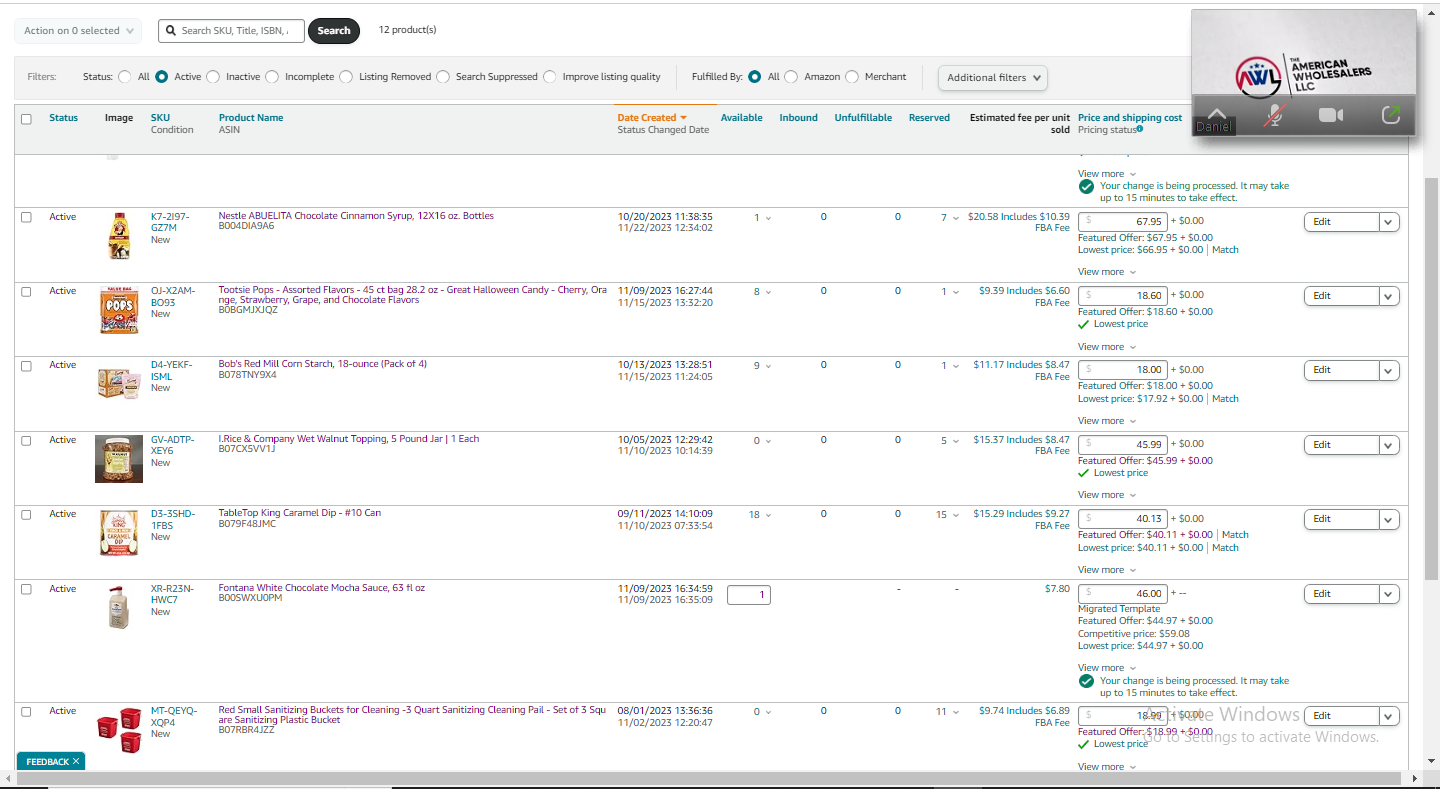The image size is (1440, 789).
Task: Click the Search button
Action: pyautogui.click(x=334, y=31)
